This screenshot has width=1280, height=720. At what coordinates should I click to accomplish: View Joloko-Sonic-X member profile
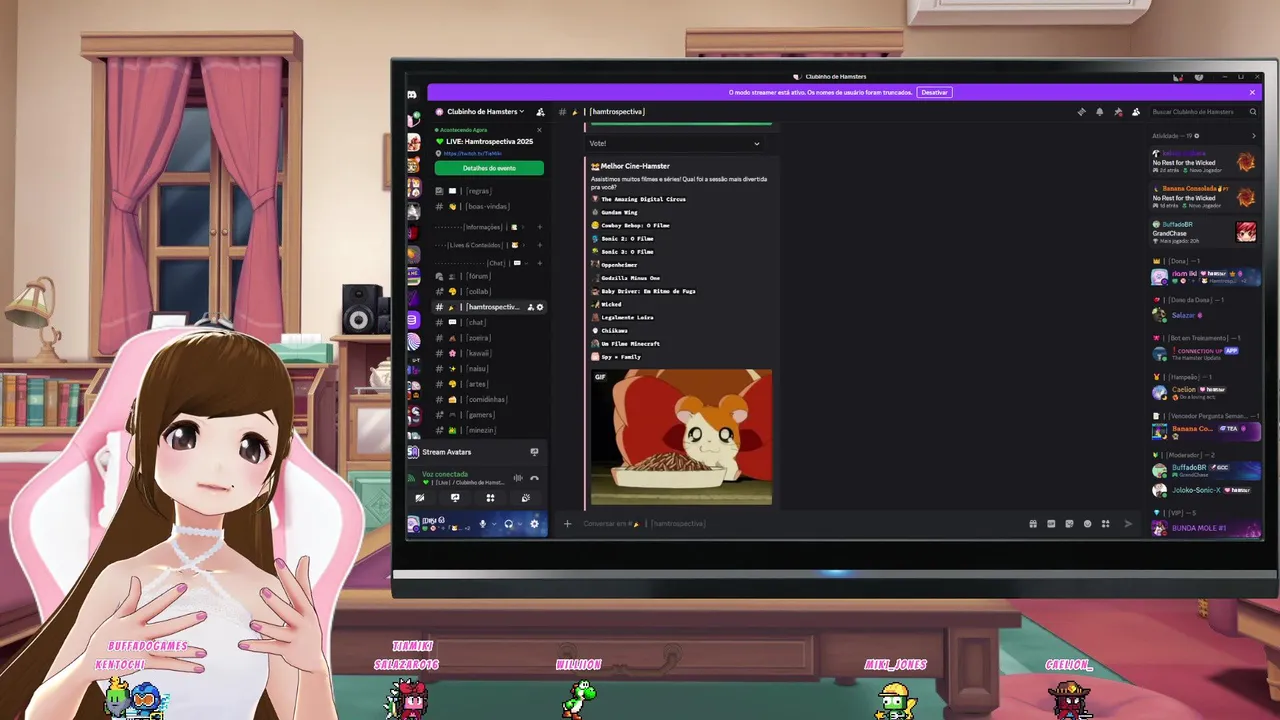[1205, 490]
